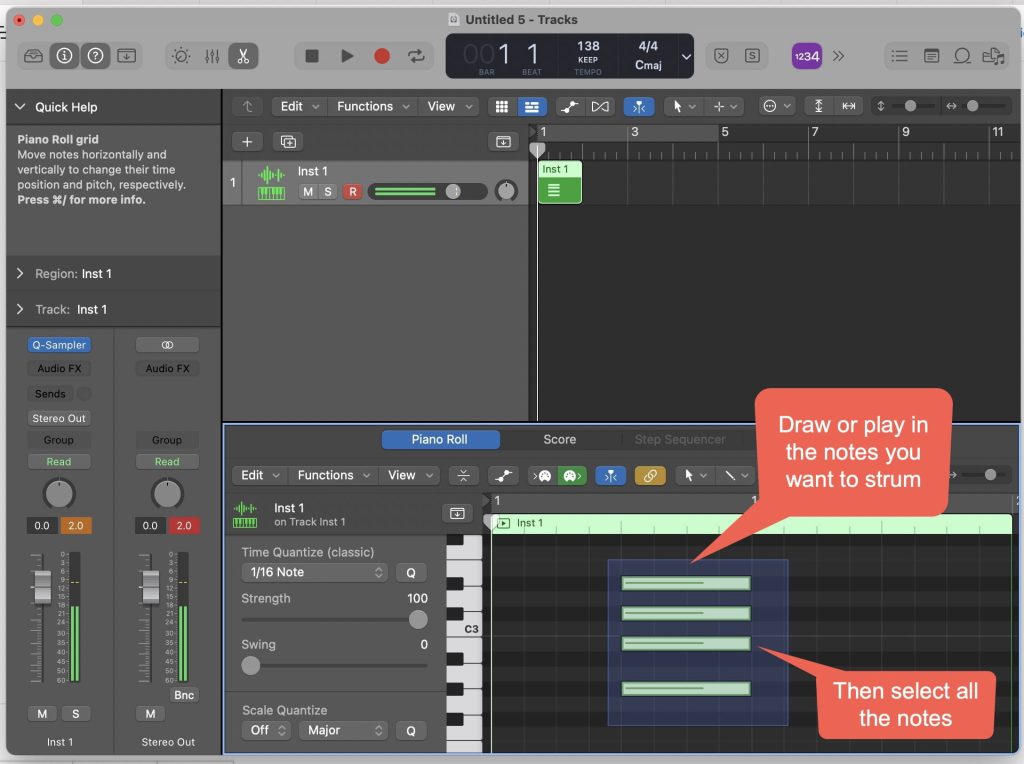The image size is (1024, 764).
Task: Toggle the Cycle loop button
Action: 416,56
